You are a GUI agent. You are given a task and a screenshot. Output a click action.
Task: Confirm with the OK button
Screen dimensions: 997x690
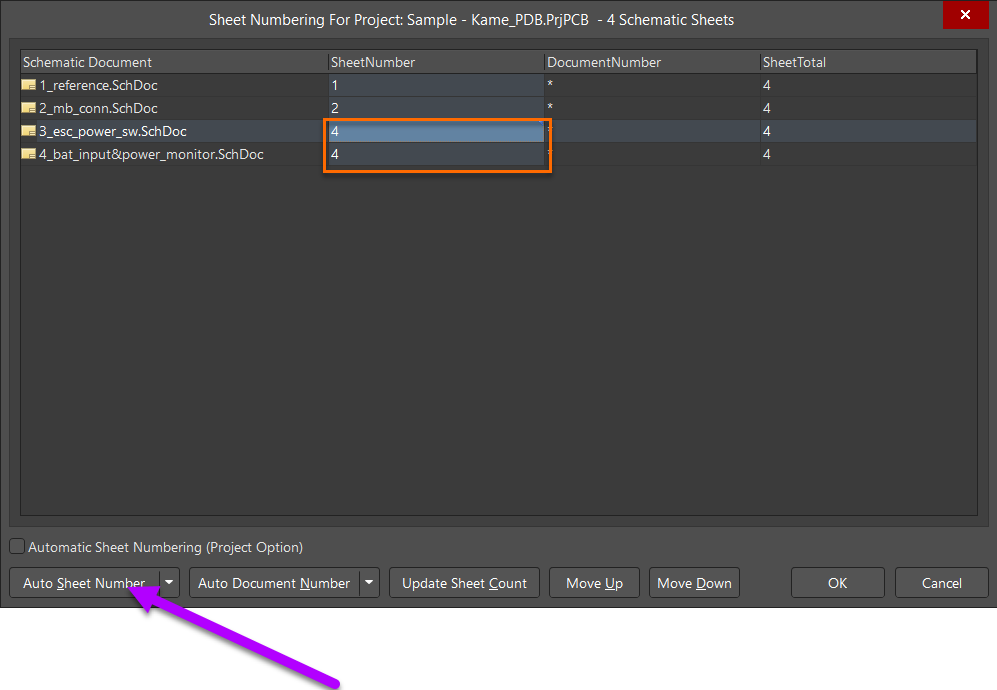[837, 583]
